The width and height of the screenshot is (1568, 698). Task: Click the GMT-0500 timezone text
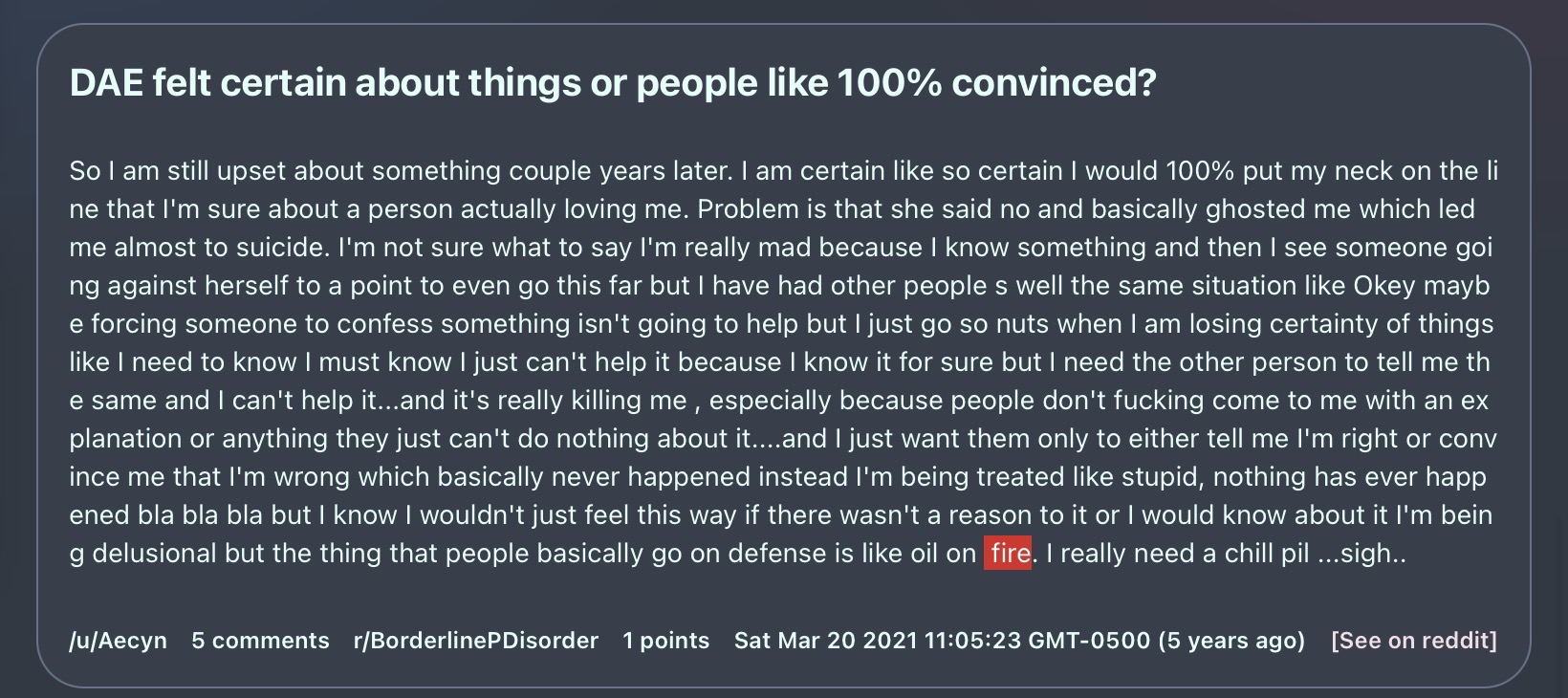(1089, 641)
